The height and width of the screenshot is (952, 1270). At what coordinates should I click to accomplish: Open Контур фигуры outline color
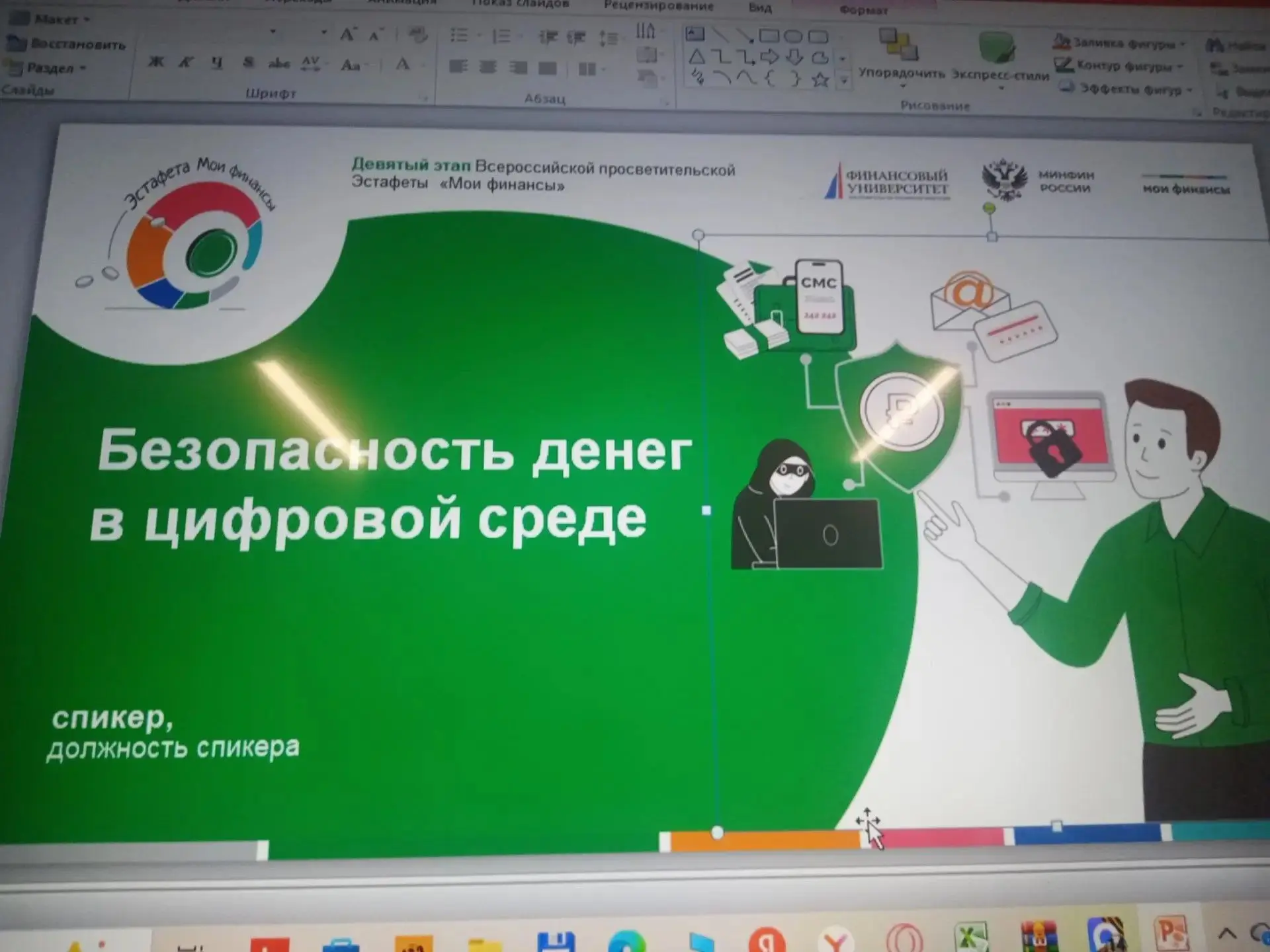click(1119, 66)
